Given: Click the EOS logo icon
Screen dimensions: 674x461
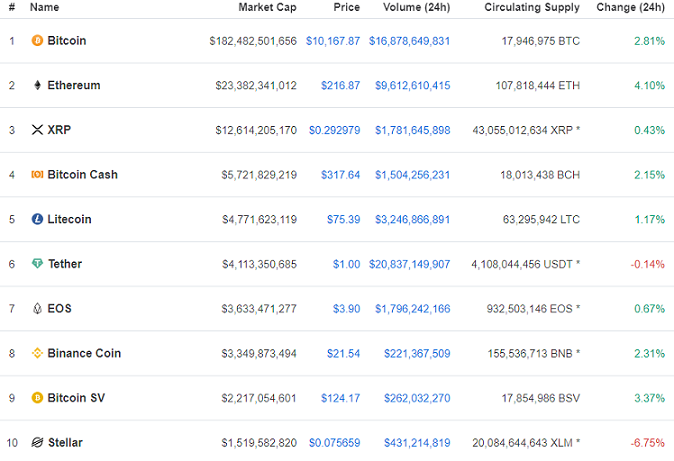Looking at the screenshot, I should pos(37,308).
